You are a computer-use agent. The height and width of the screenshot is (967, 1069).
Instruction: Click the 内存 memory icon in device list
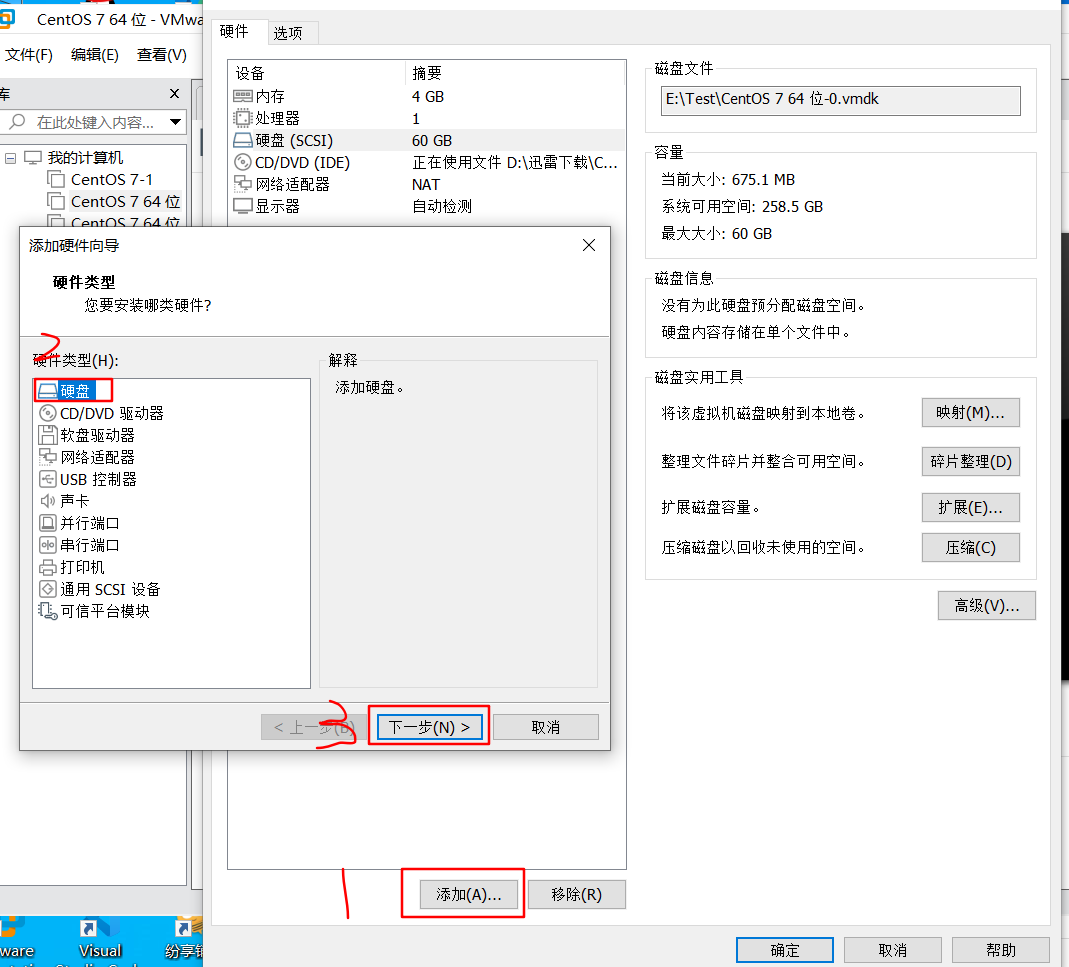tap(243, 96)
